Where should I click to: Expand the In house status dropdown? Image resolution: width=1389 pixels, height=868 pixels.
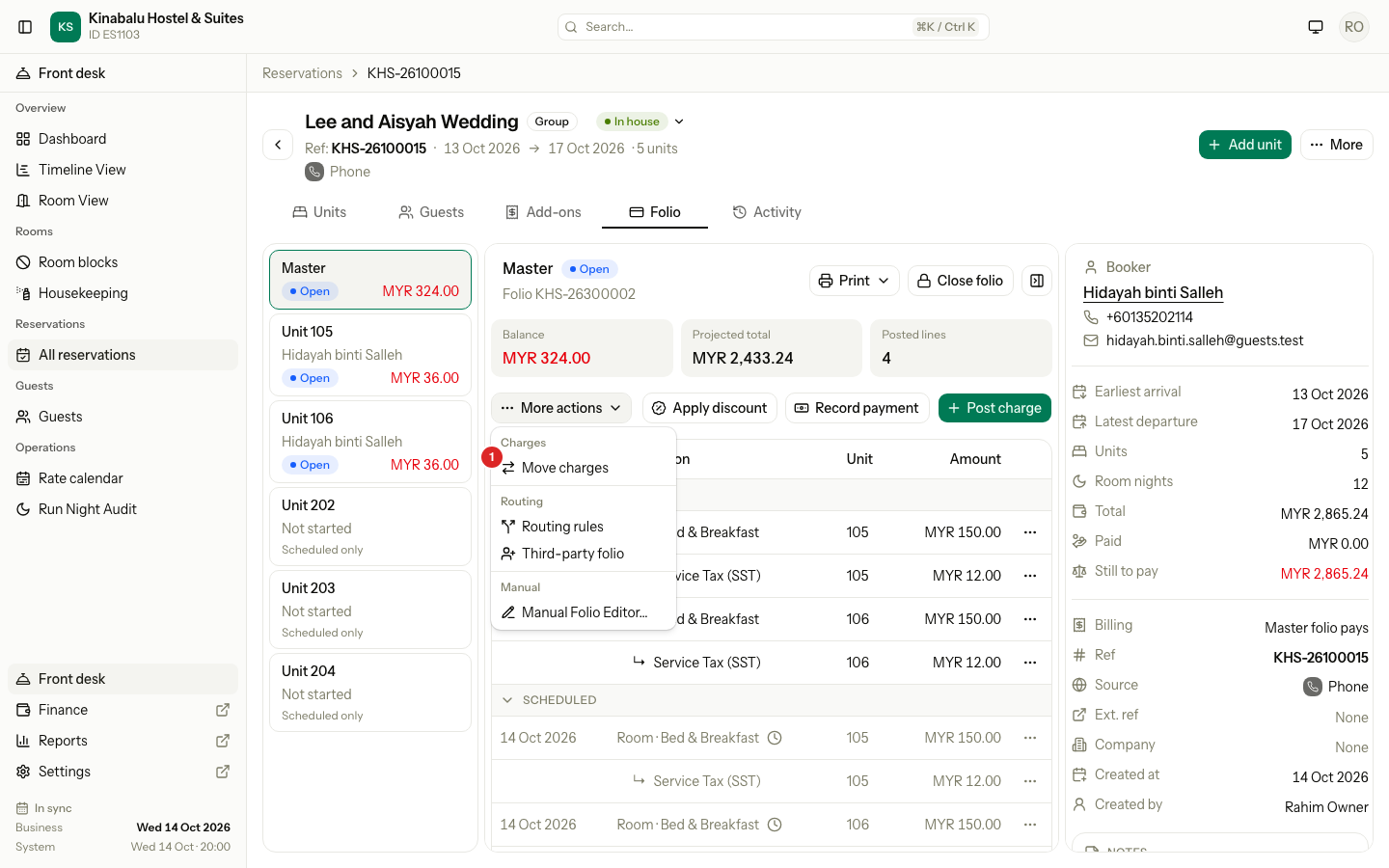coord(679,122)
